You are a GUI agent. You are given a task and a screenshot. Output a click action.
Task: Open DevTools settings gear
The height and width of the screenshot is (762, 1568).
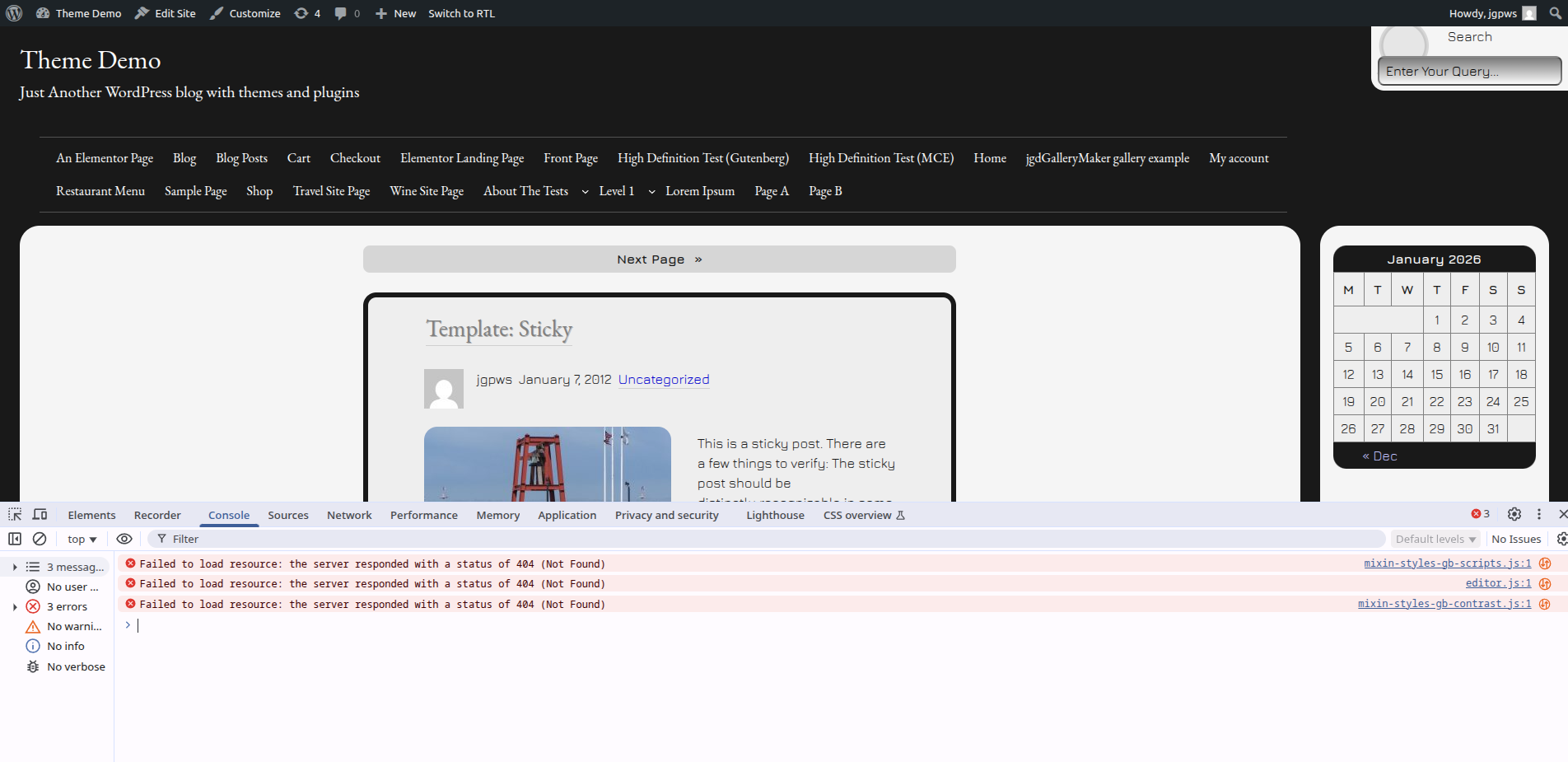coord(1514,514)
